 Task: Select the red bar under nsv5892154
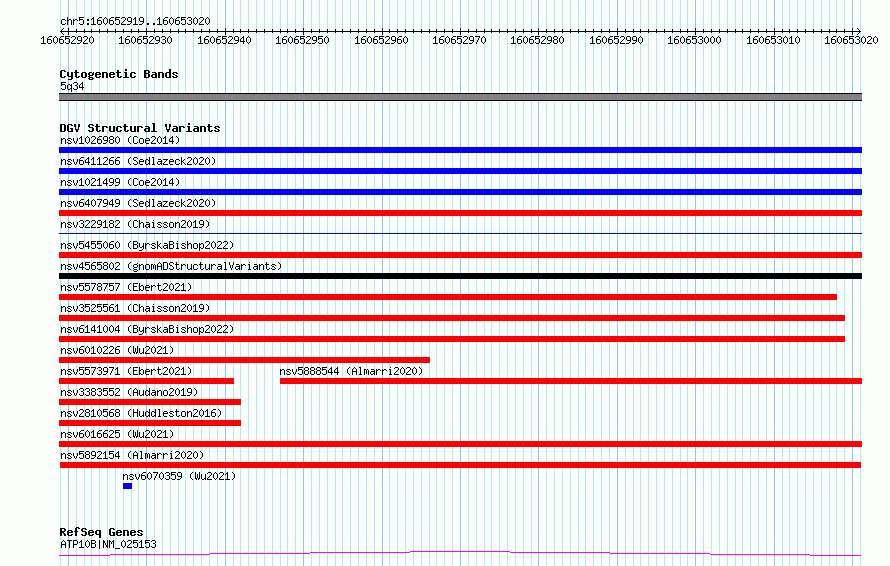click(x=460, y=465)
